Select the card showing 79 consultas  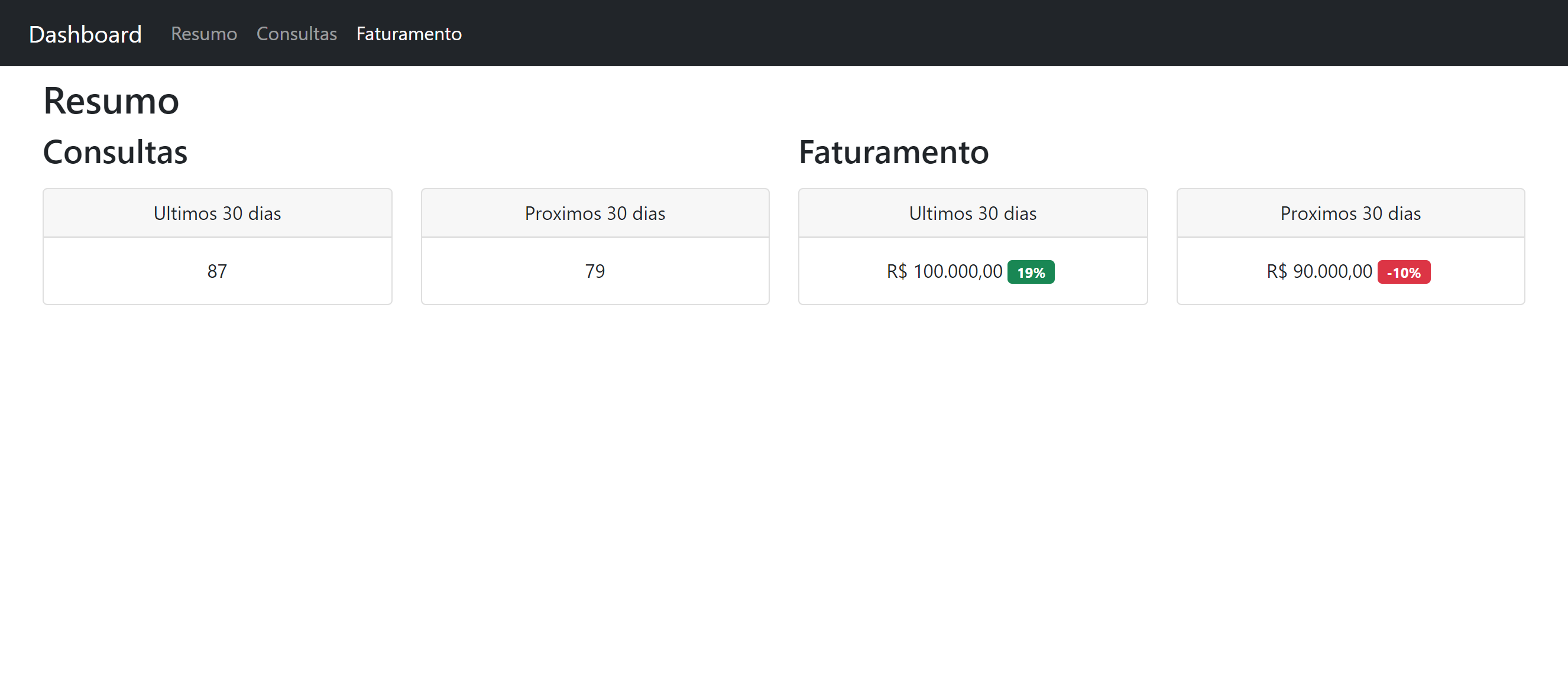pos(595,246)
